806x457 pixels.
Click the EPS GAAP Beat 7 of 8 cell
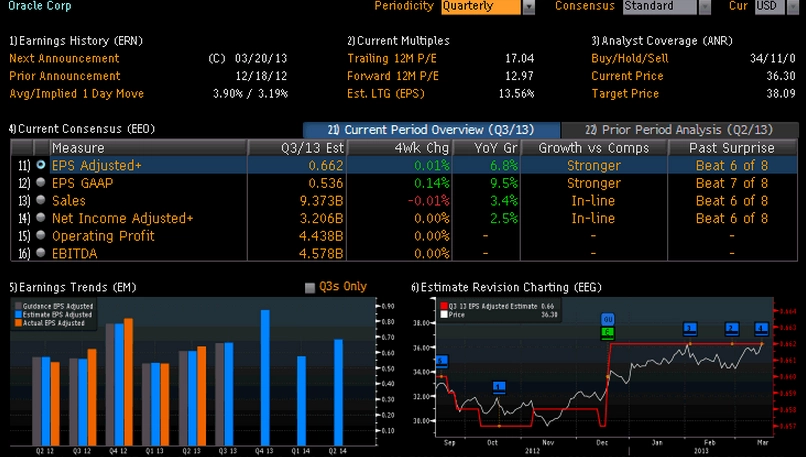point(731,183)
